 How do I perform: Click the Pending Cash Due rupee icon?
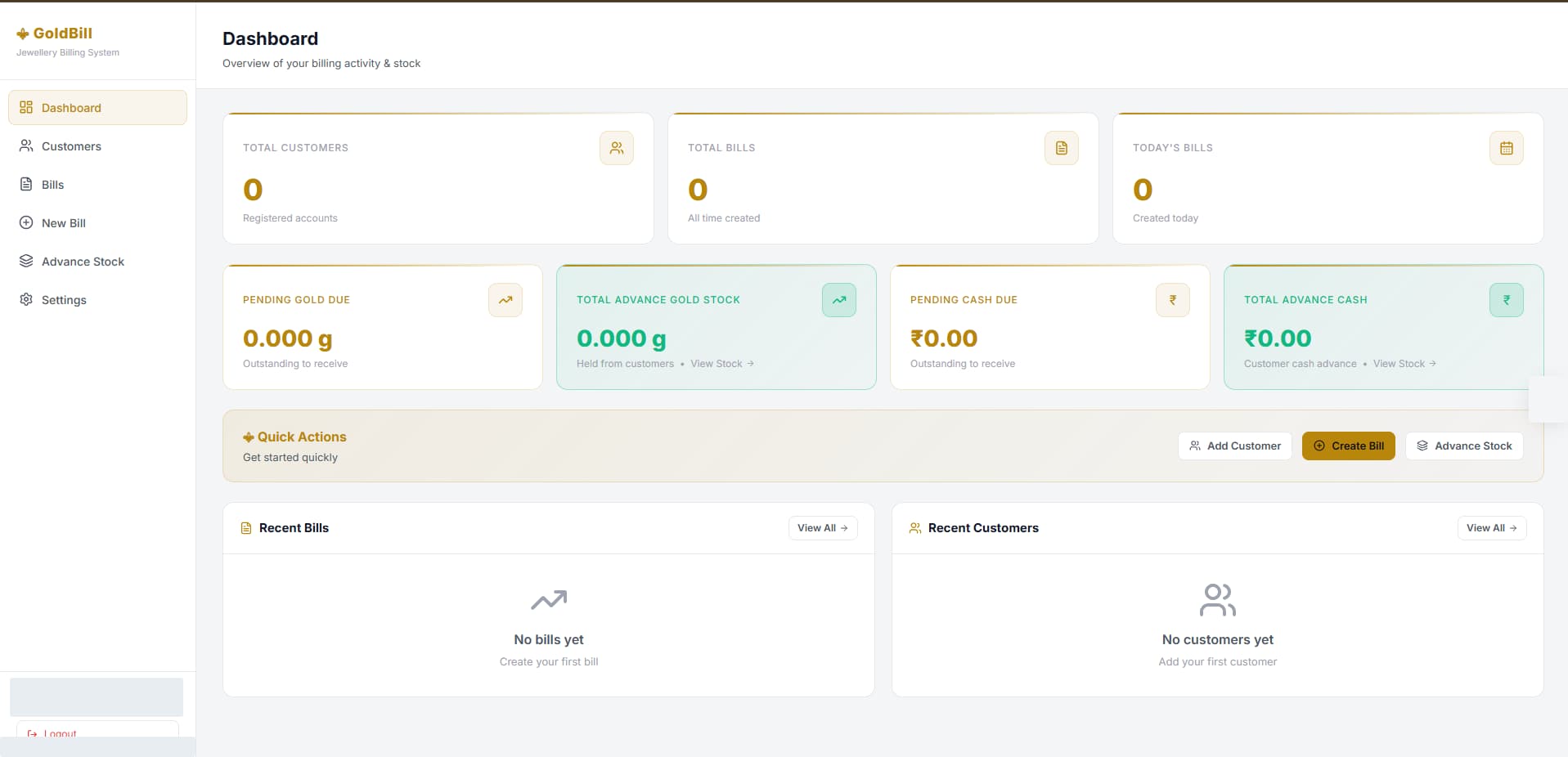[x=1173, y=300]
